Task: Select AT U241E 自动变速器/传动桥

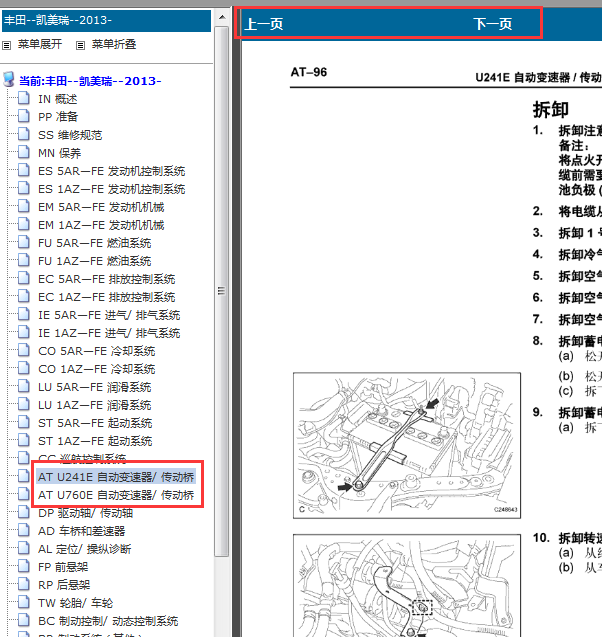Action: (116, 477)
